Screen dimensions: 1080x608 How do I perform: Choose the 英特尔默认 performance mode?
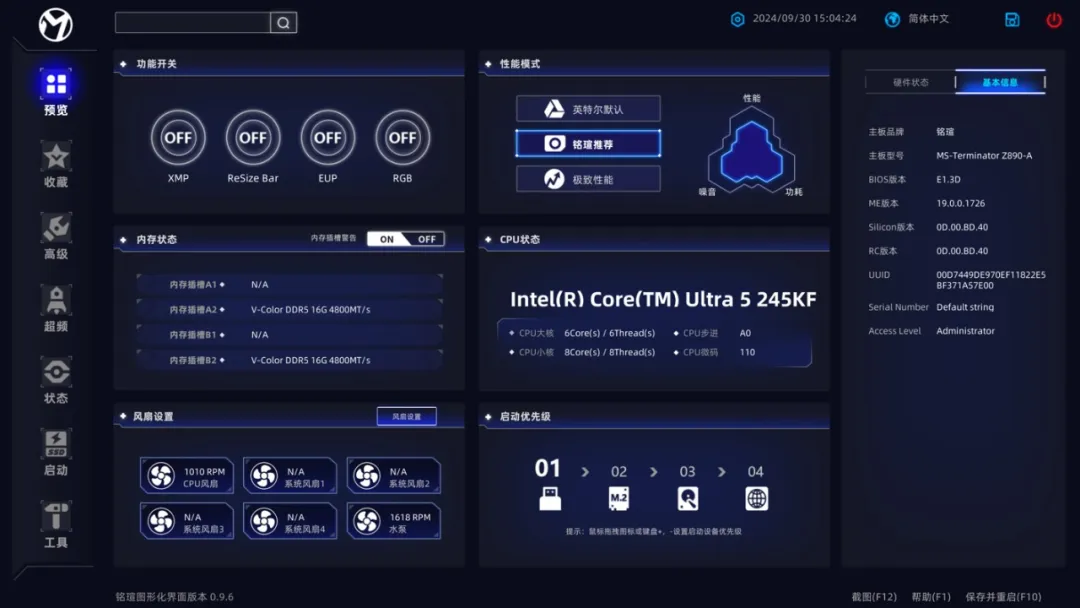(x=588, y=109)
